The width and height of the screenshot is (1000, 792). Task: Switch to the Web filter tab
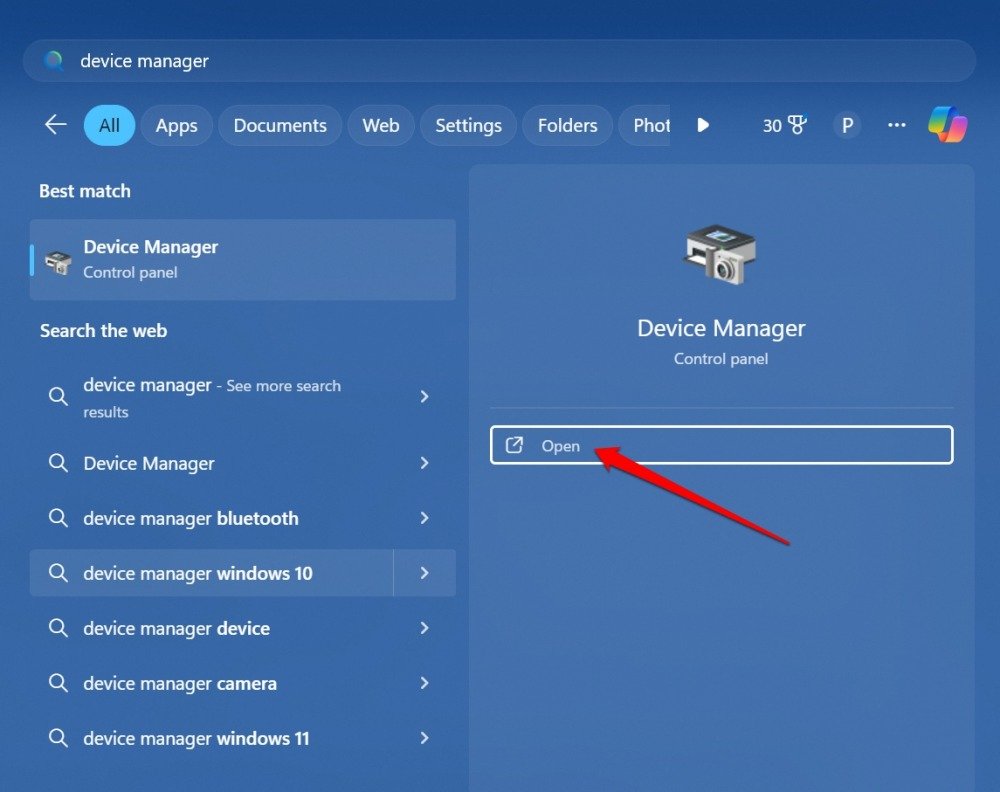[x=381, y=125]
